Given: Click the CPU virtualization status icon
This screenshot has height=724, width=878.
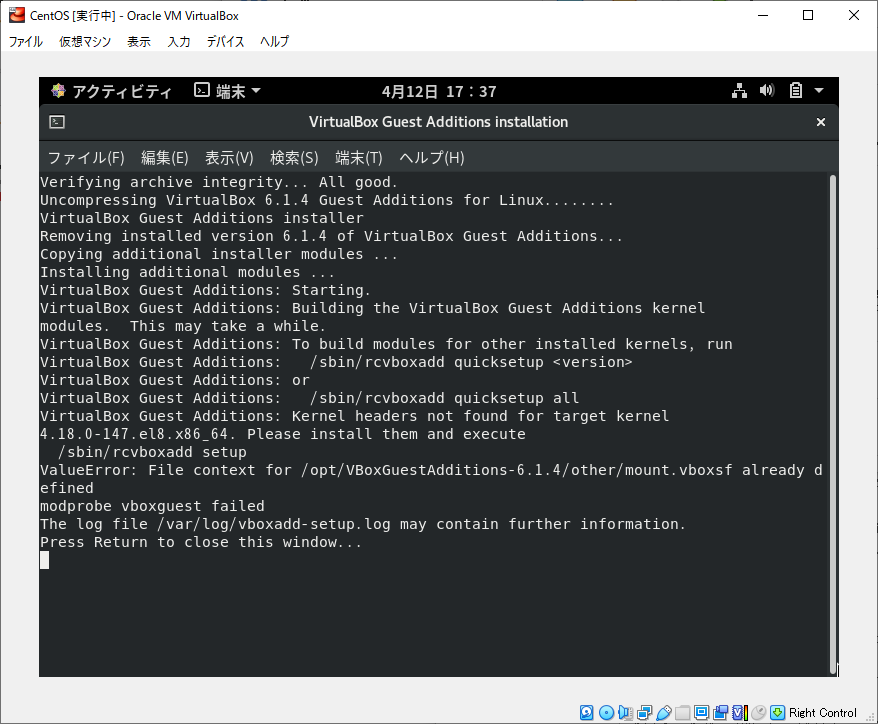Looking at the screenshot, I should point(740,712).
